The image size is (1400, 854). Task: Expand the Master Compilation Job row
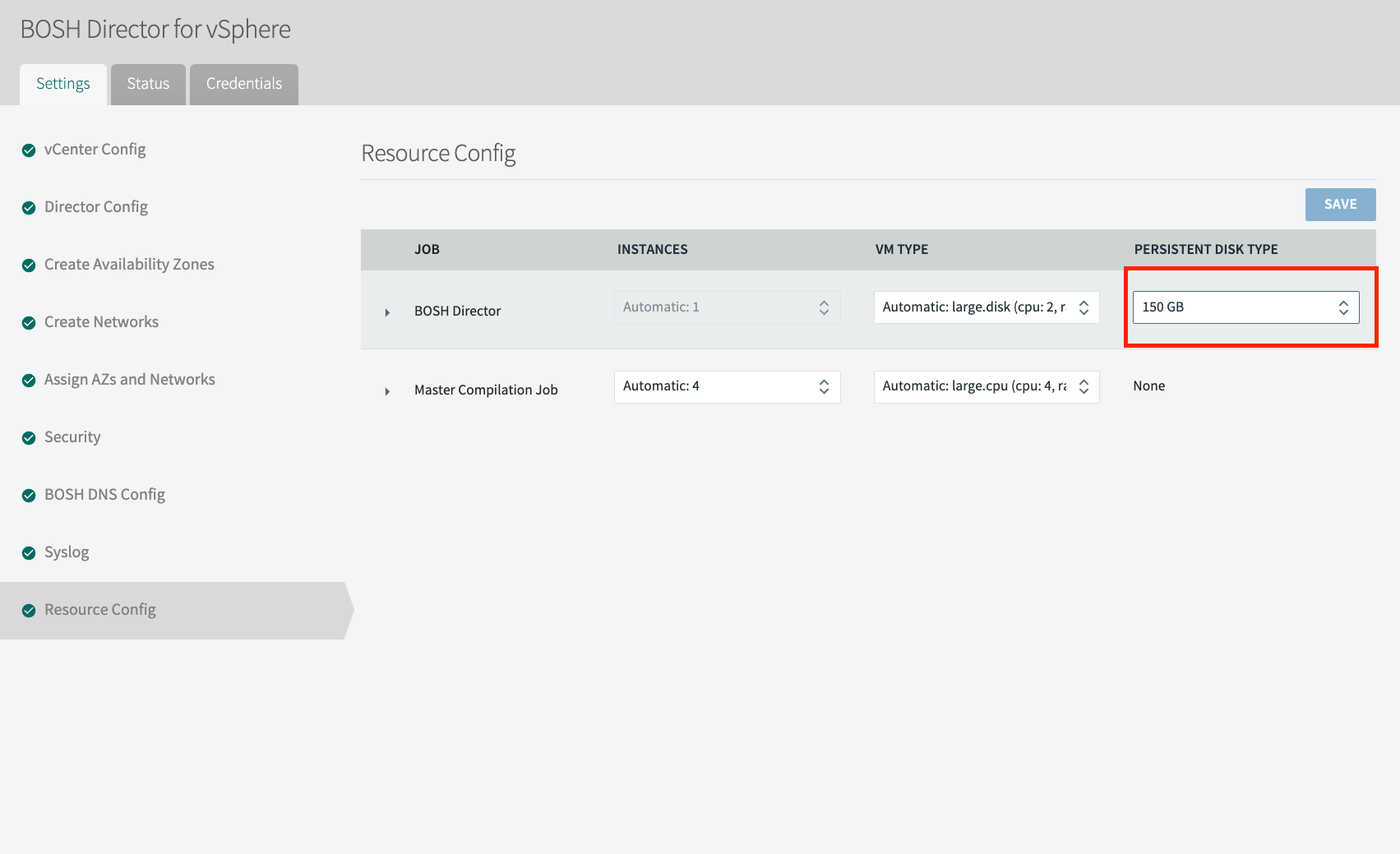tap(387, 391)
